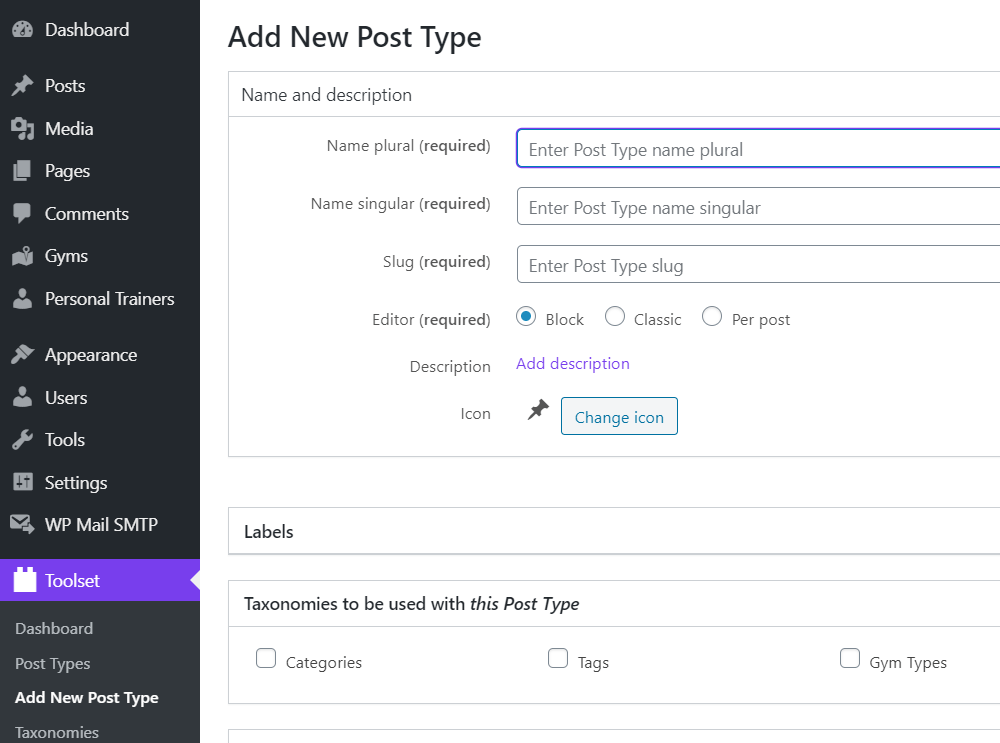1000x743 pixels.
Task: Click the WP Mail SMTP envelope icon
Action: 22,525
